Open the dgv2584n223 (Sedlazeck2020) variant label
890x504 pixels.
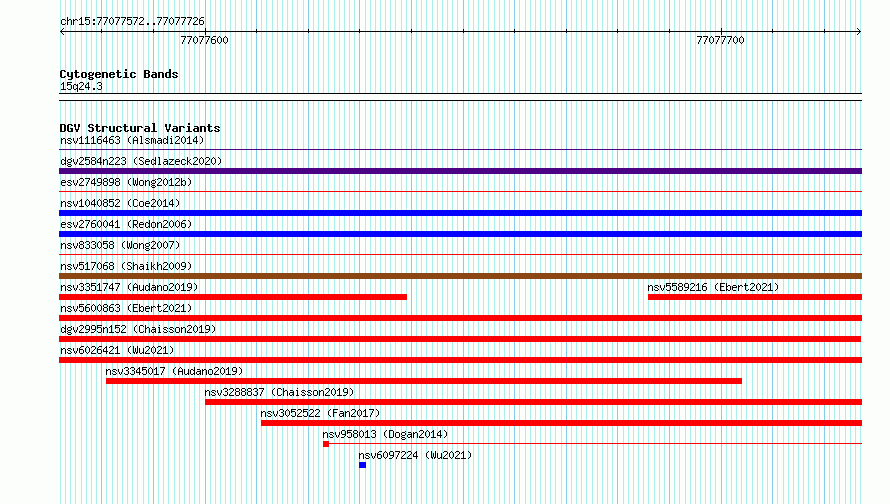click(x=141, y=161)
